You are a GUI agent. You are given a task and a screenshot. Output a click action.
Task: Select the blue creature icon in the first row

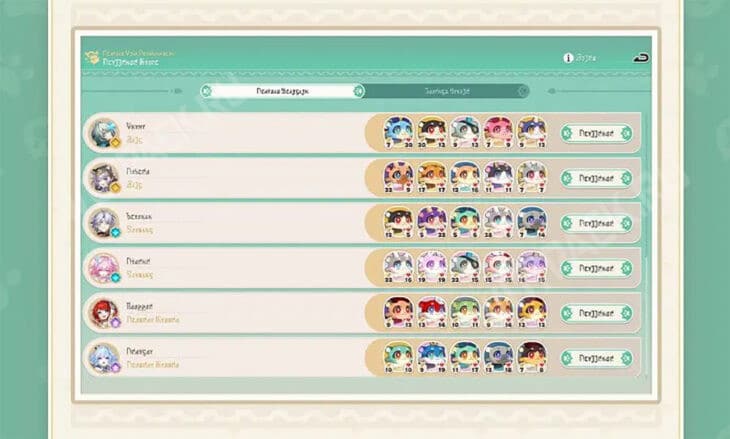coord(399,132)
